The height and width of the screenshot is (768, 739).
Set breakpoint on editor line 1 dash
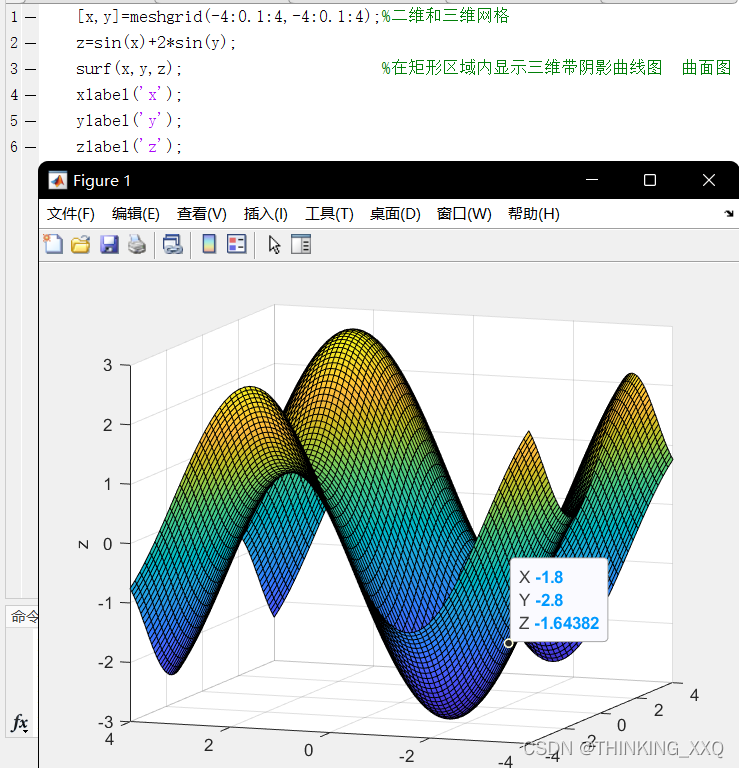30,18
